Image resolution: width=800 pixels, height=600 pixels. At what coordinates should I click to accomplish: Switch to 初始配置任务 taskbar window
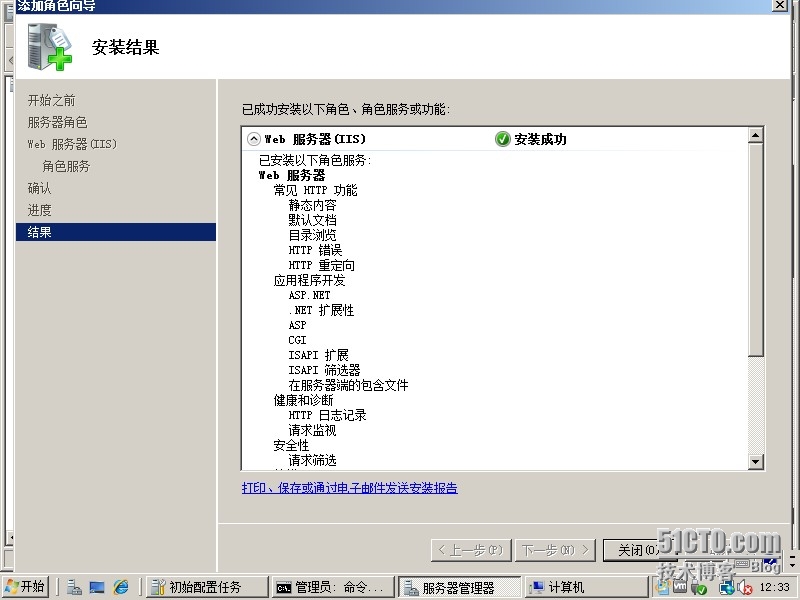point(208,587)
